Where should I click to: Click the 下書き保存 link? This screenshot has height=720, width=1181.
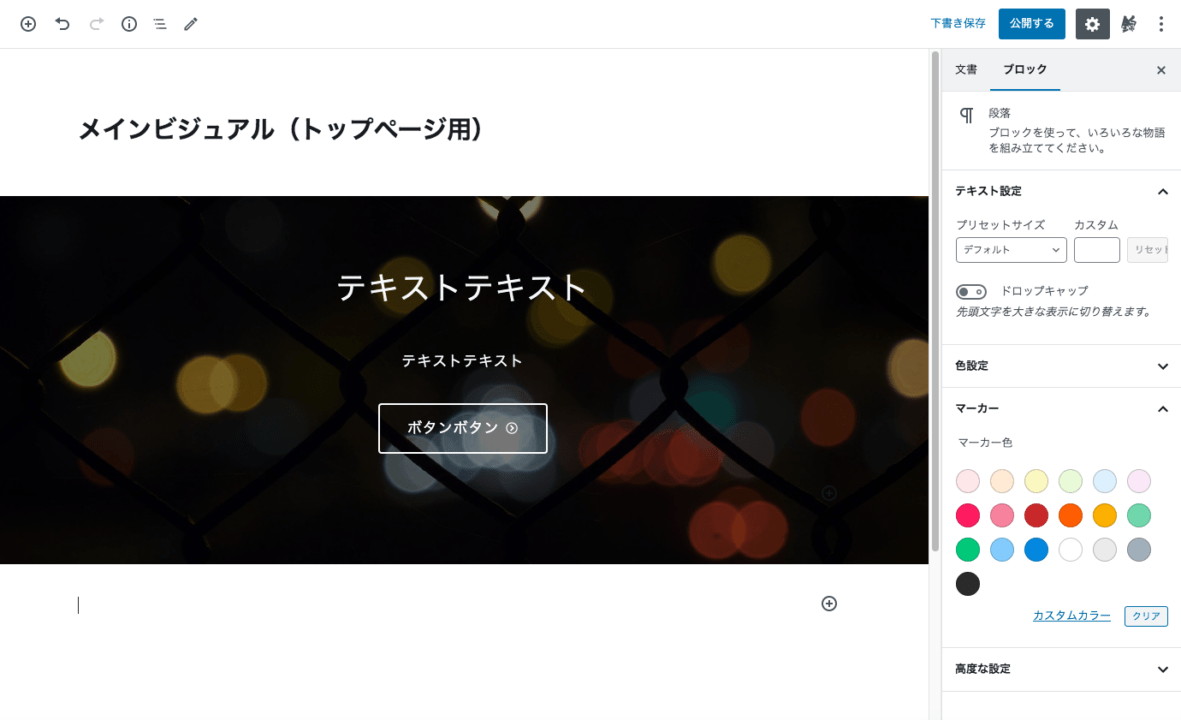point(958,23)
